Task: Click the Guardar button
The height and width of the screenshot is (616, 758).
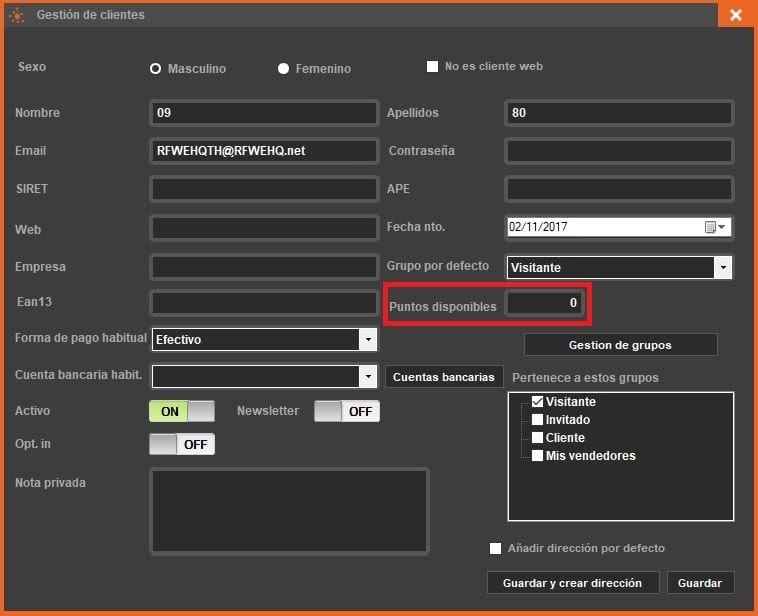Action: coord(700,582)
